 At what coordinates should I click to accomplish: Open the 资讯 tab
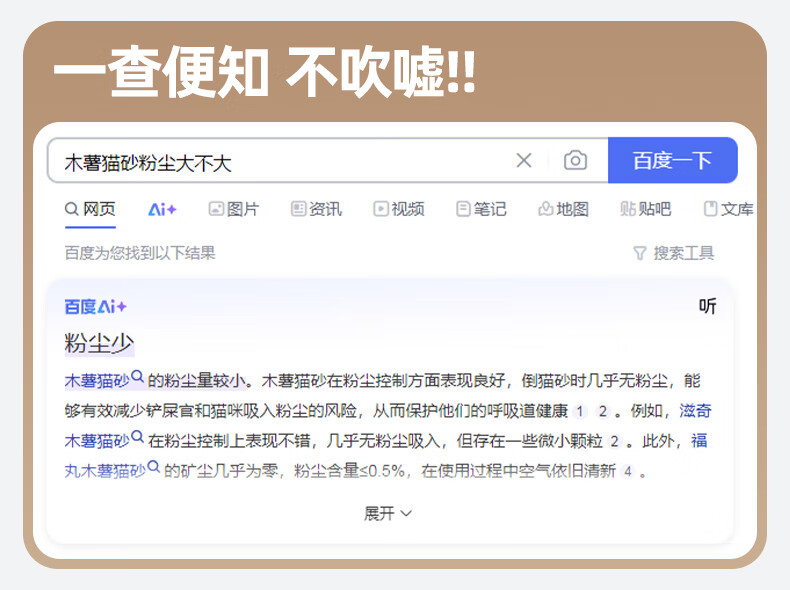(x=316, y=209)
